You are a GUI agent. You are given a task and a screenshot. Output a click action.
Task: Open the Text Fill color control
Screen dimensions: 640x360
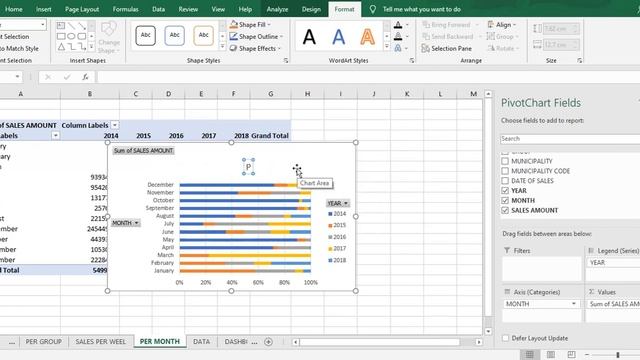click(401, 25)
